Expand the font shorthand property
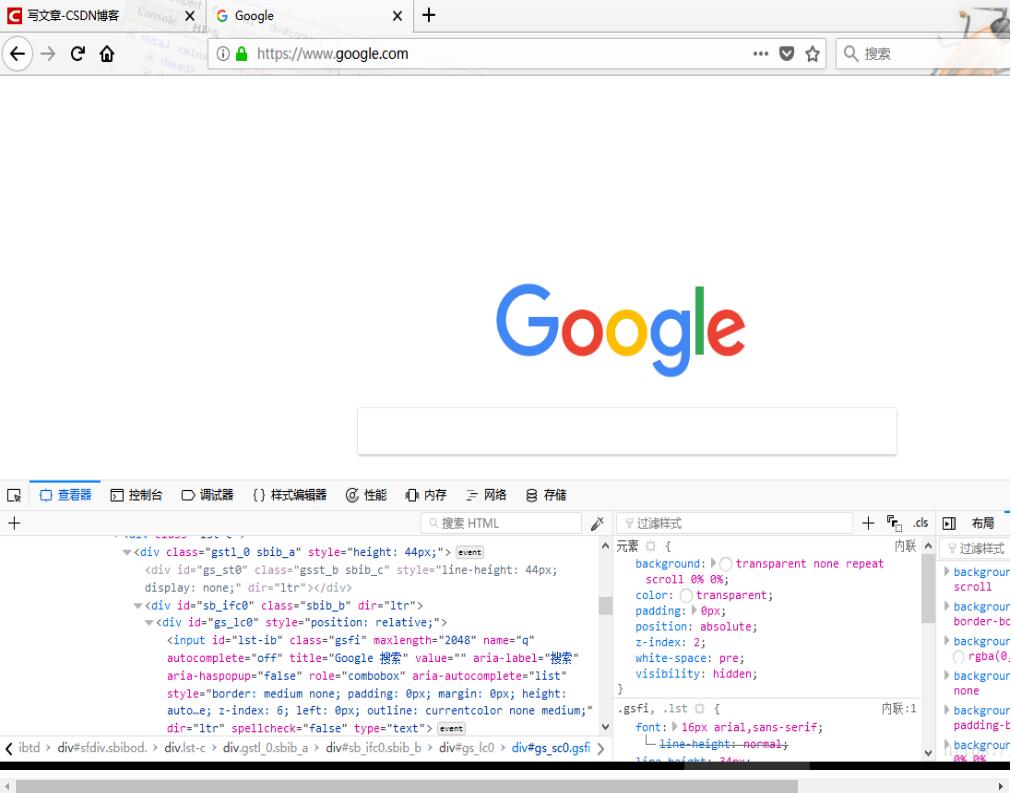1013x793 pixels. [675, 727]
